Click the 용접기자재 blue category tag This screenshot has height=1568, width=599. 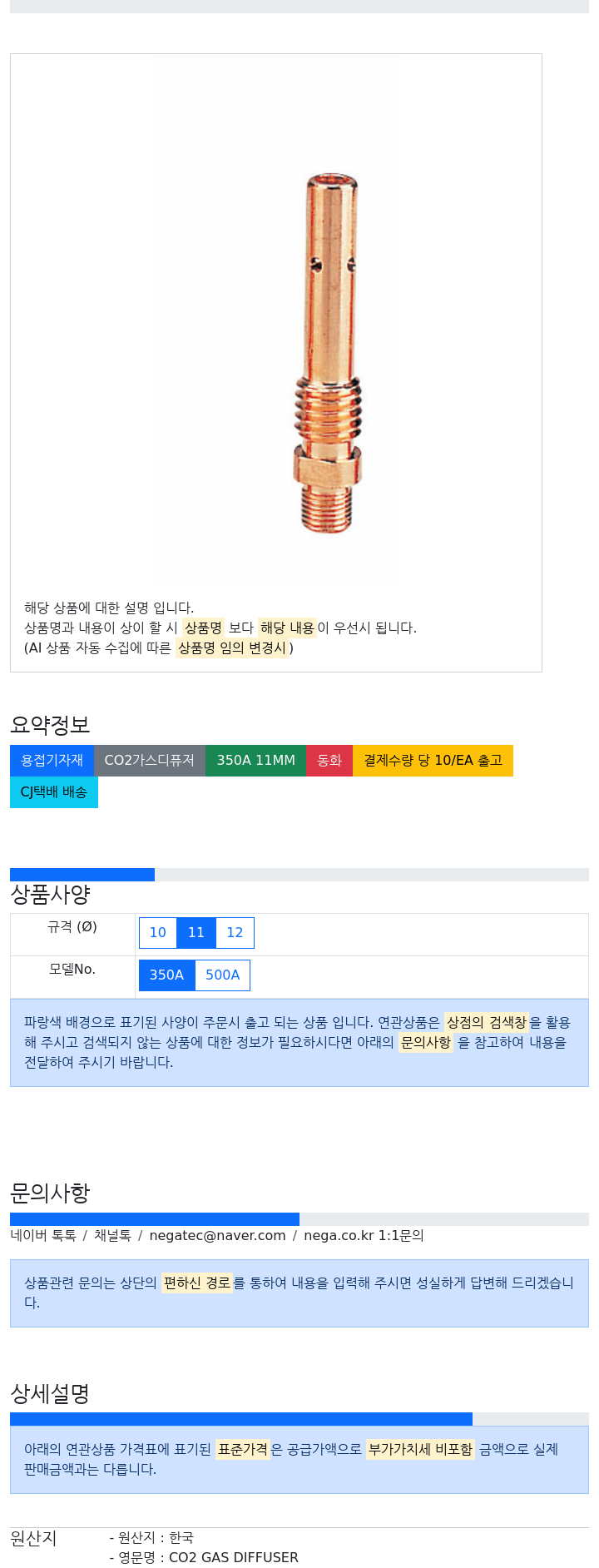tap(52, 761)
